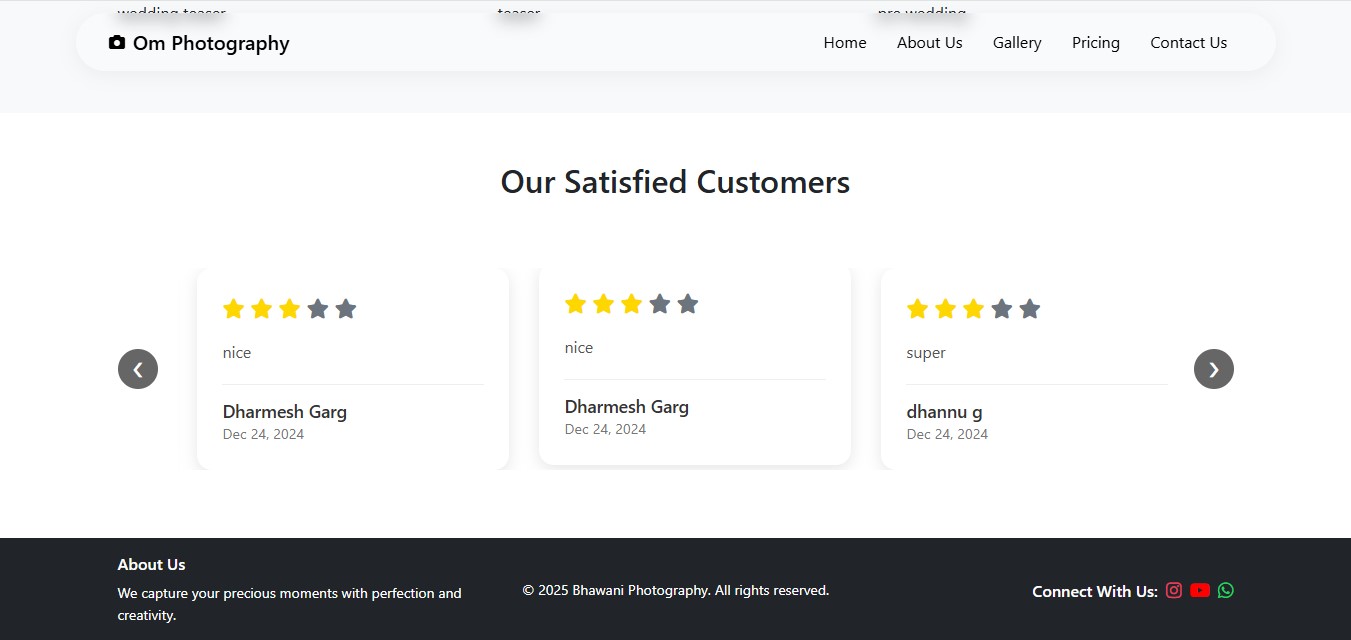Click the camera logo icon
The image size is (1351, 640).
click(x=117, y=43)
